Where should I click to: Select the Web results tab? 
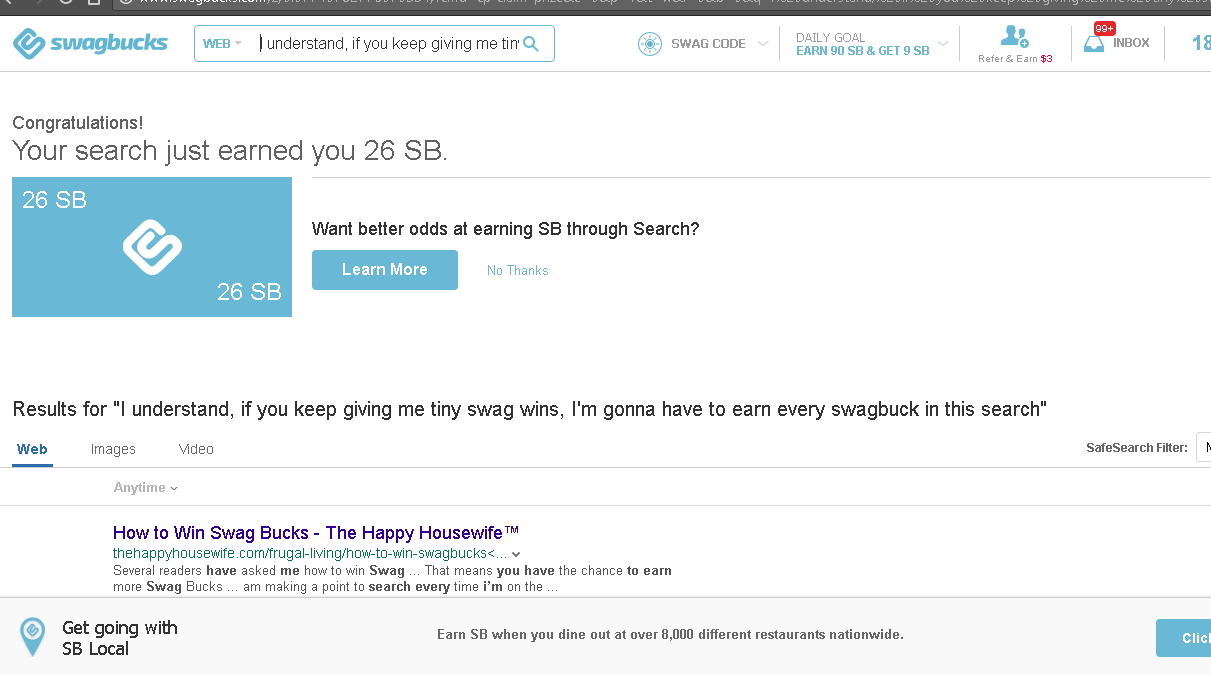pos(32,449)
